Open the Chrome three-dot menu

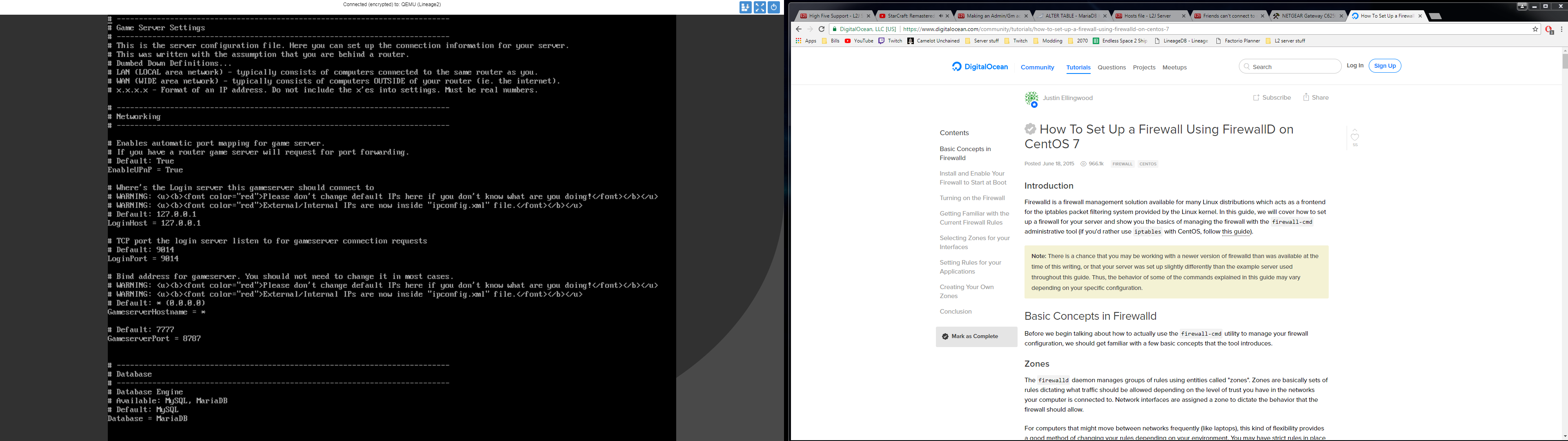point(1562,29)
